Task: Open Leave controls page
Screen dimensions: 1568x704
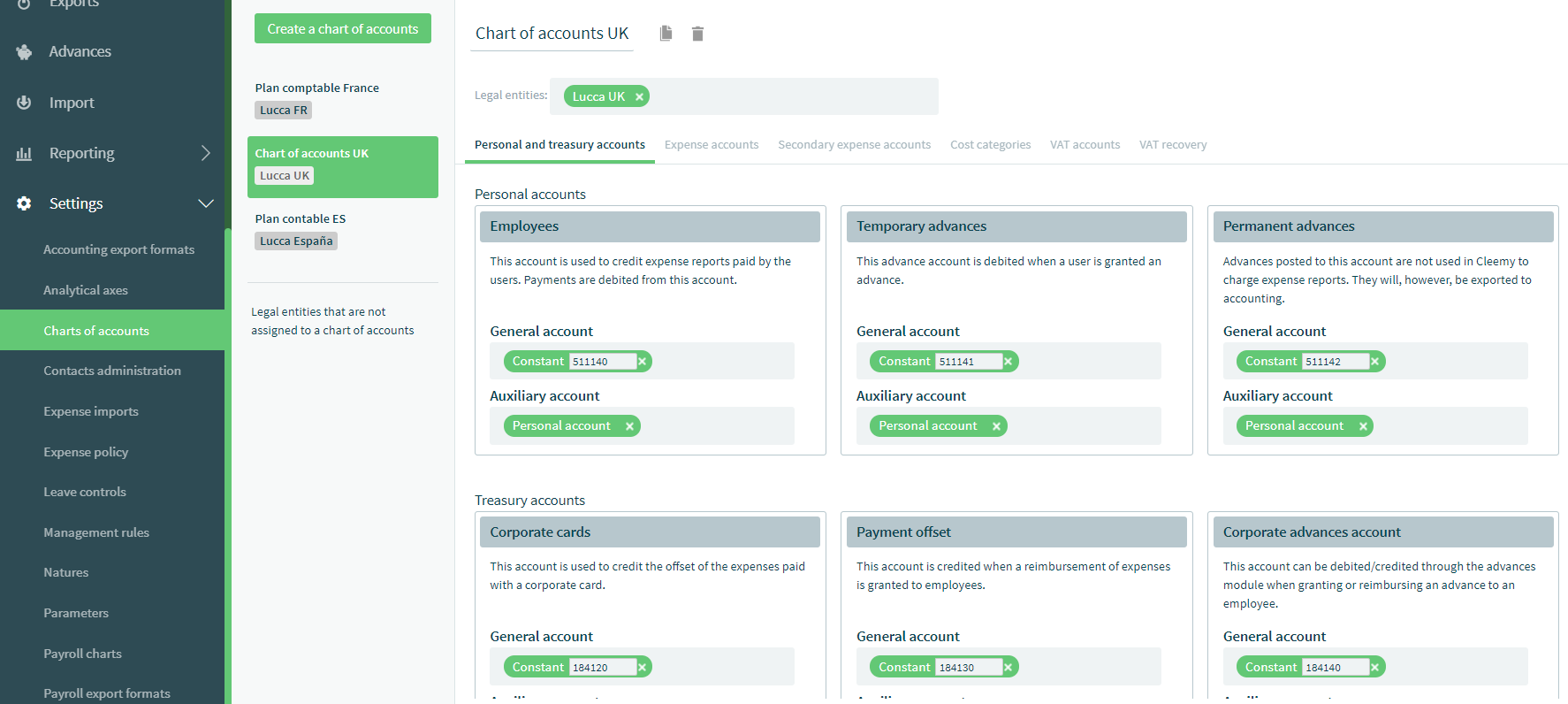Action: tap(85, 492)
